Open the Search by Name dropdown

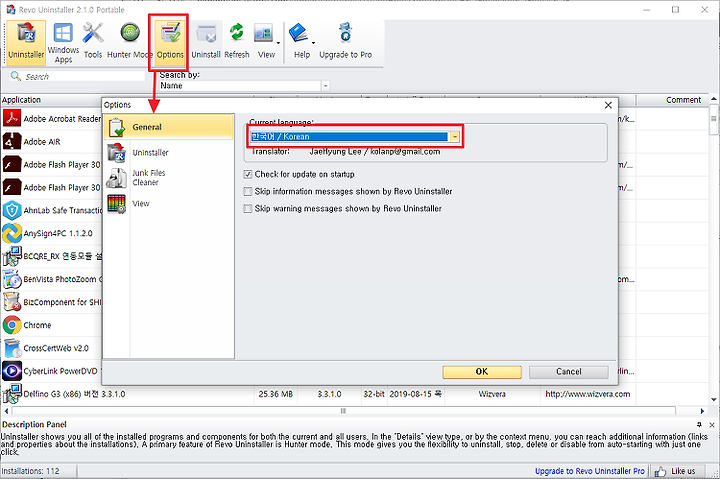pyautogui.click(x=325, y=86)
